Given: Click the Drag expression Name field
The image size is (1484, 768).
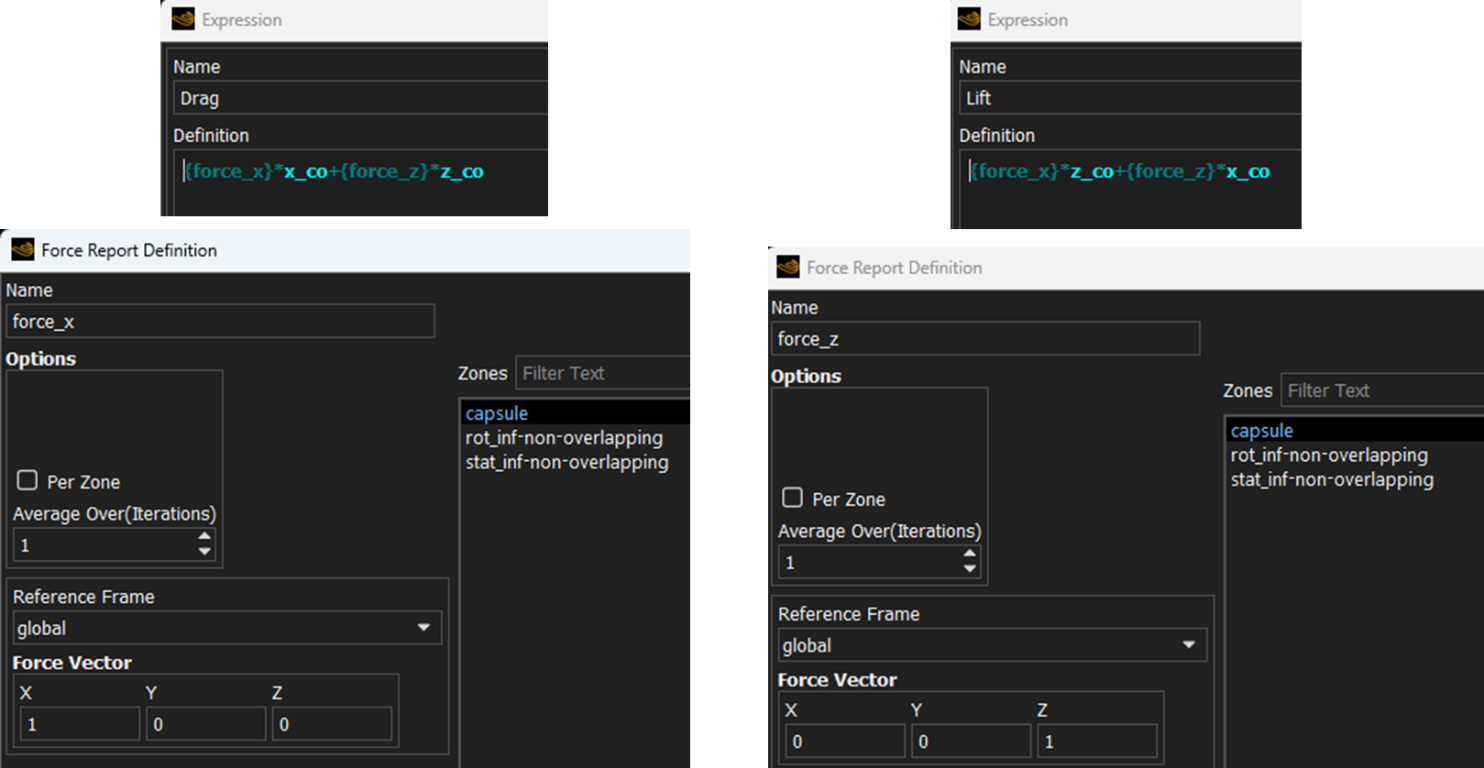Looking at the screenshot, I should click(360, 98).
